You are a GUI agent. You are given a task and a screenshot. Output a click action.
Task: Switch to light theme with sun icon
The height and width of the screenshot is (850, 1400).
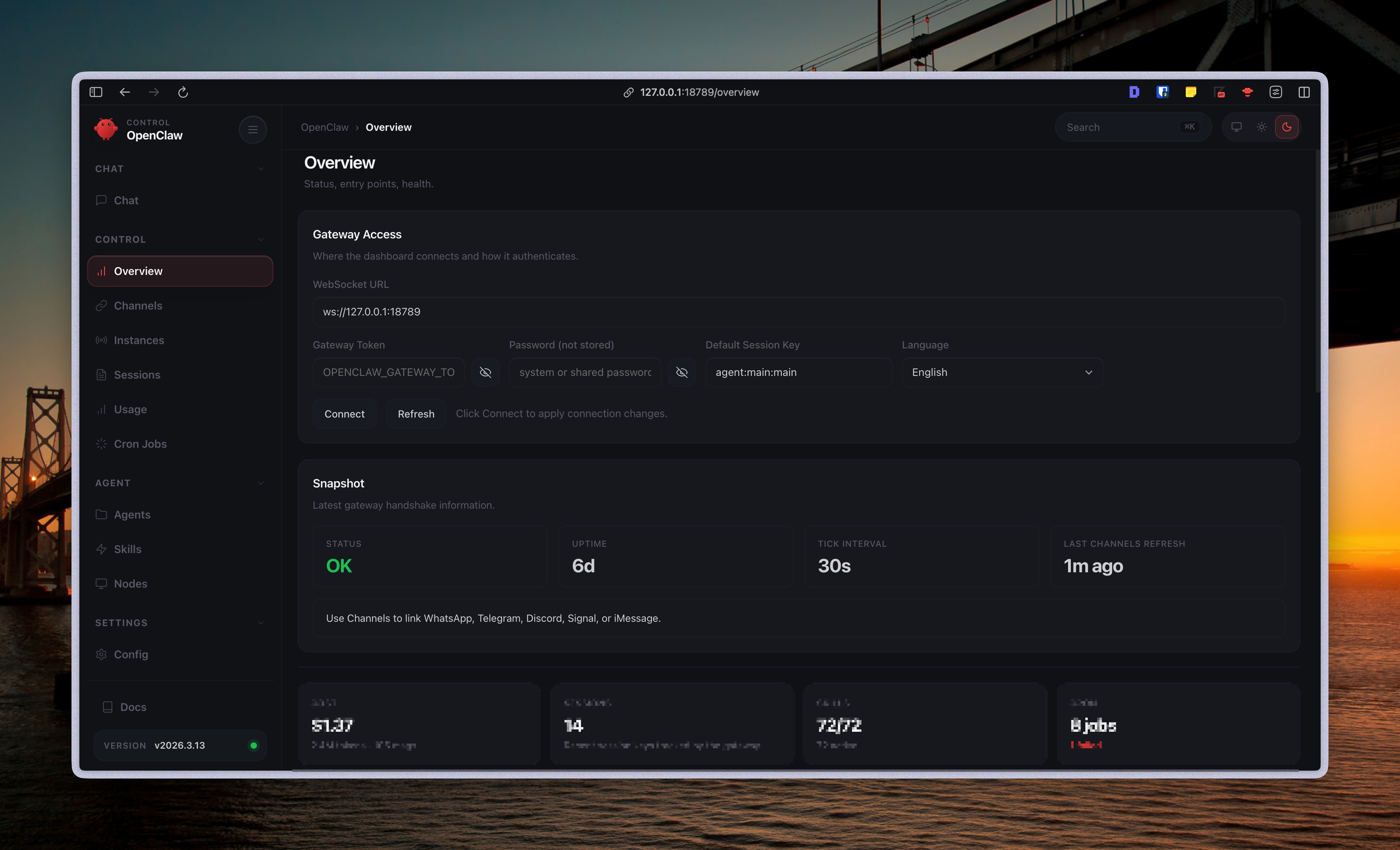point(1261,127)
